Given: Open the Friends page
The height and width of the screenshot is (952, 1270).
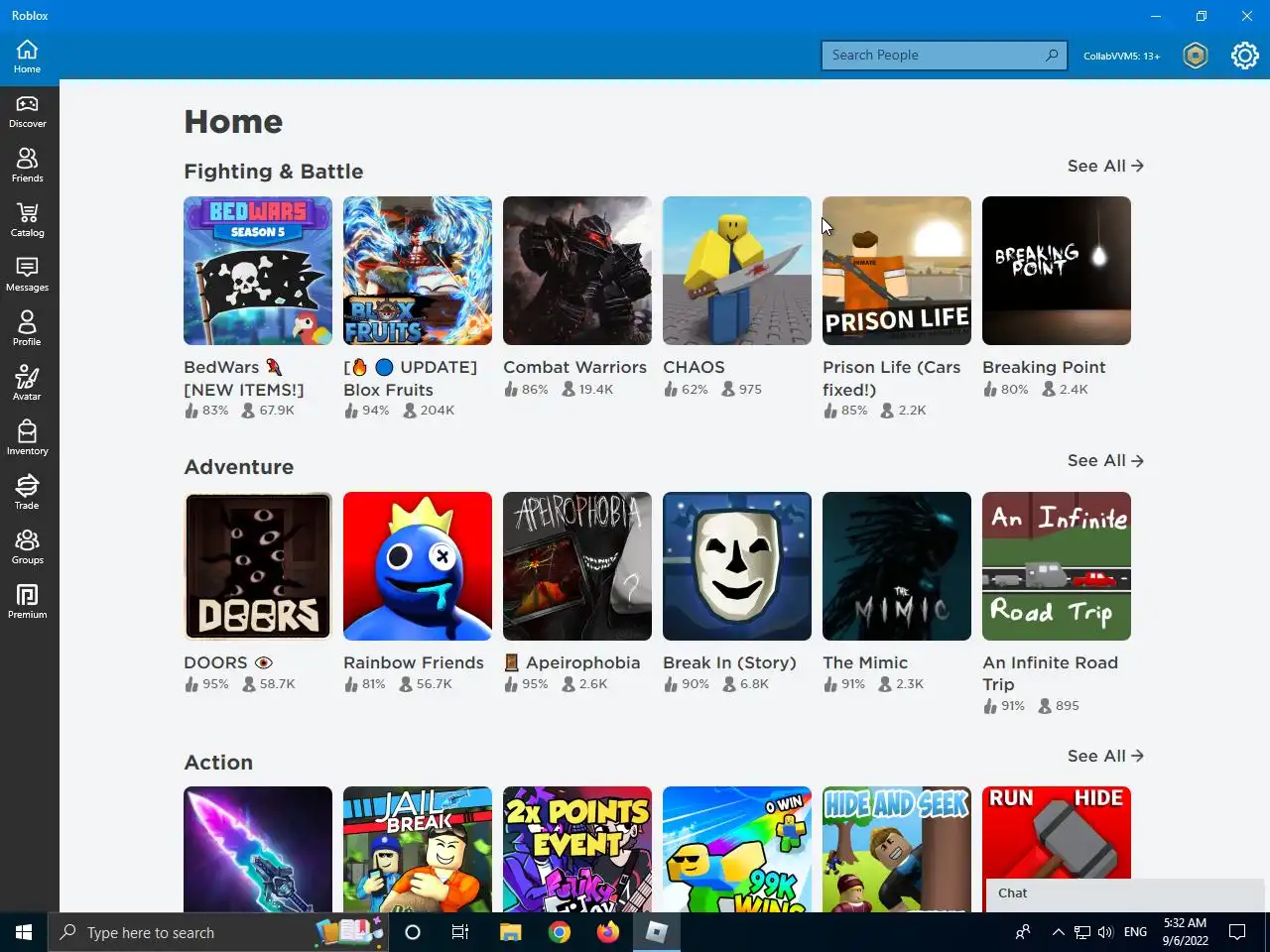Looking at the screenshot, I should [x=28, y=166].
